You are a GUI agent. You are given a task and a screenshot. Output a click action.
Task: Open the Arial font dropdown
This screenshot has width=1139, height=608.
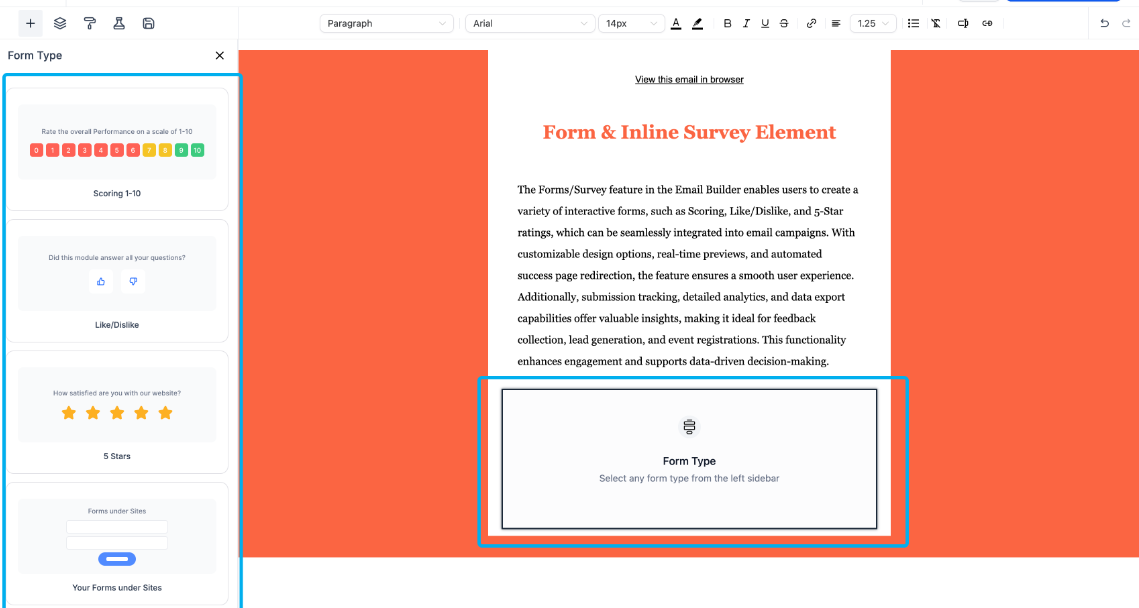[x=529, y=23]
